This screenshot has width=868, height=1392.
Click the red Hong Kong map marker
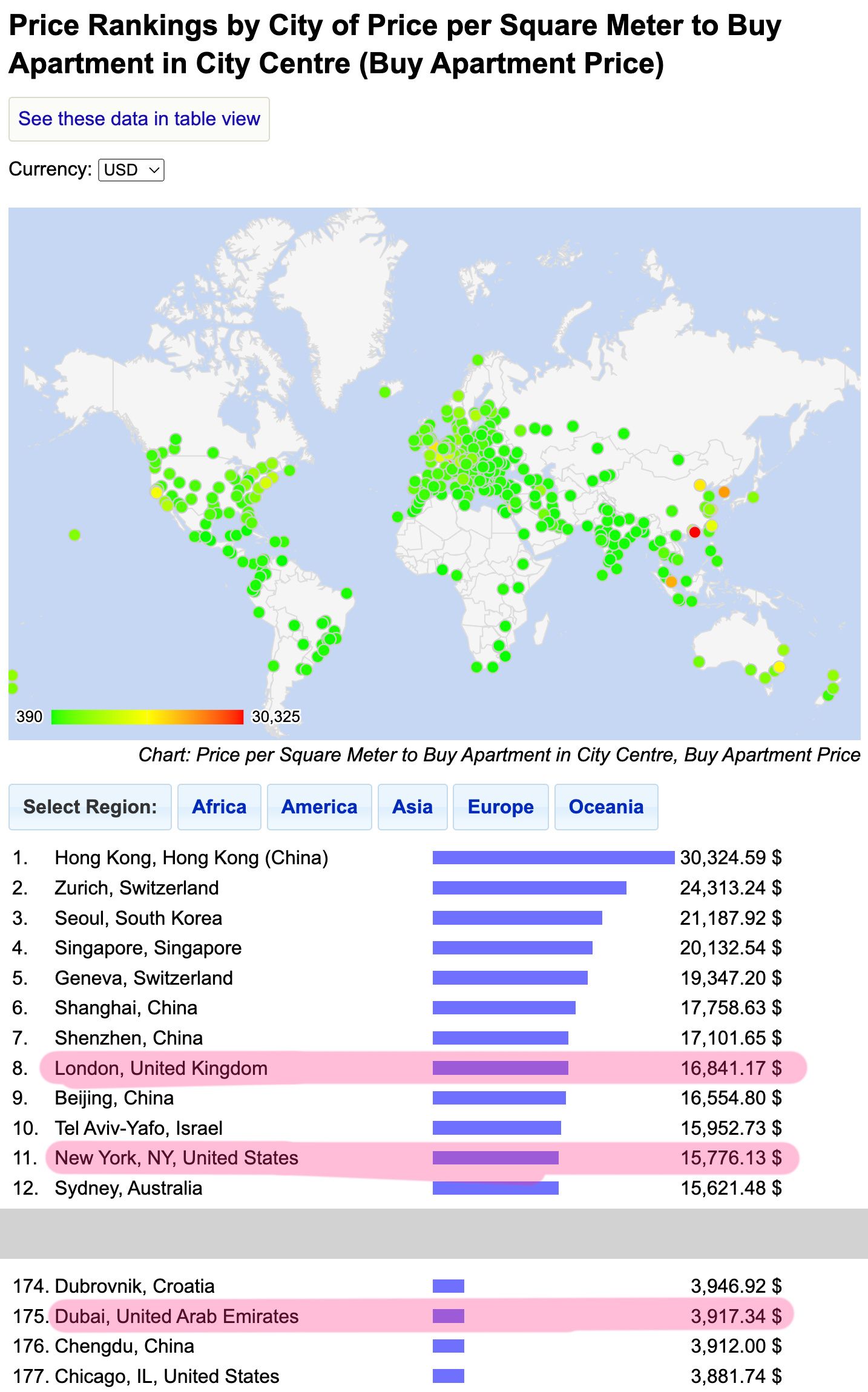[x=695, y=532]
